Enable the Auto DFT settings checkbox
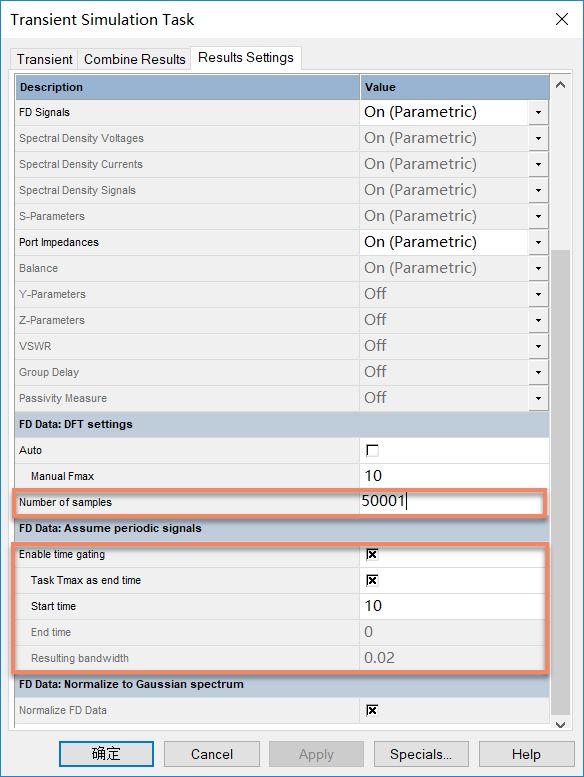 372,450
